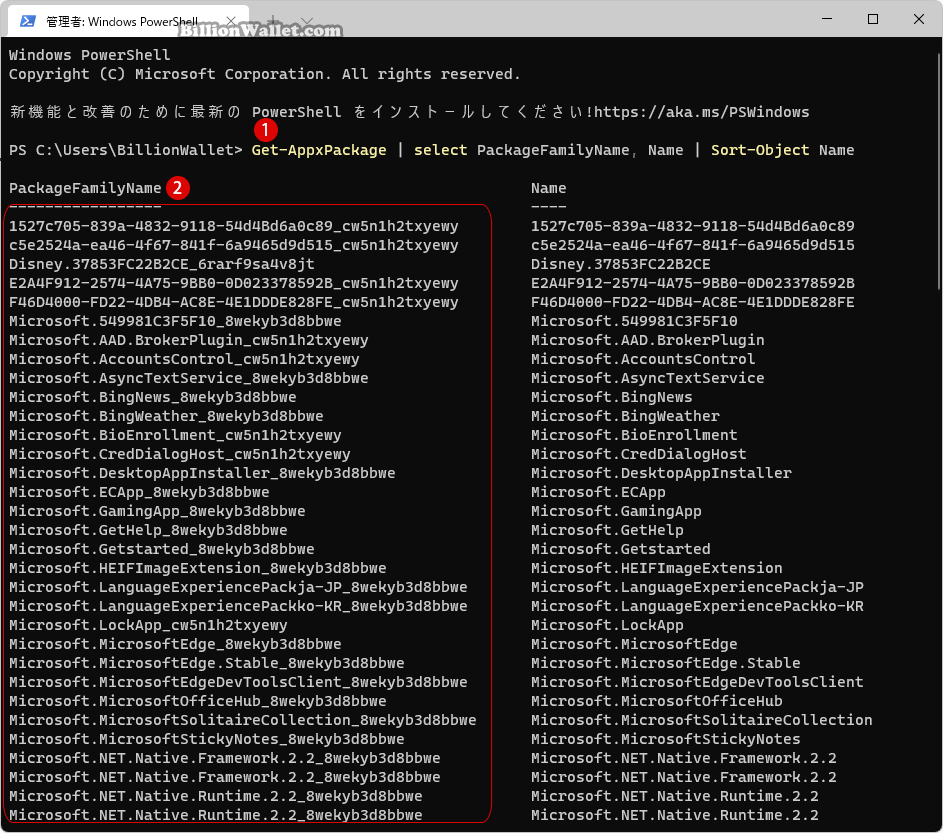Image resolution: width=943 pixels, height=833 pixels.
Task: Click Microsoft.BingWeather in the Name column
Action: tap(625, 416)
